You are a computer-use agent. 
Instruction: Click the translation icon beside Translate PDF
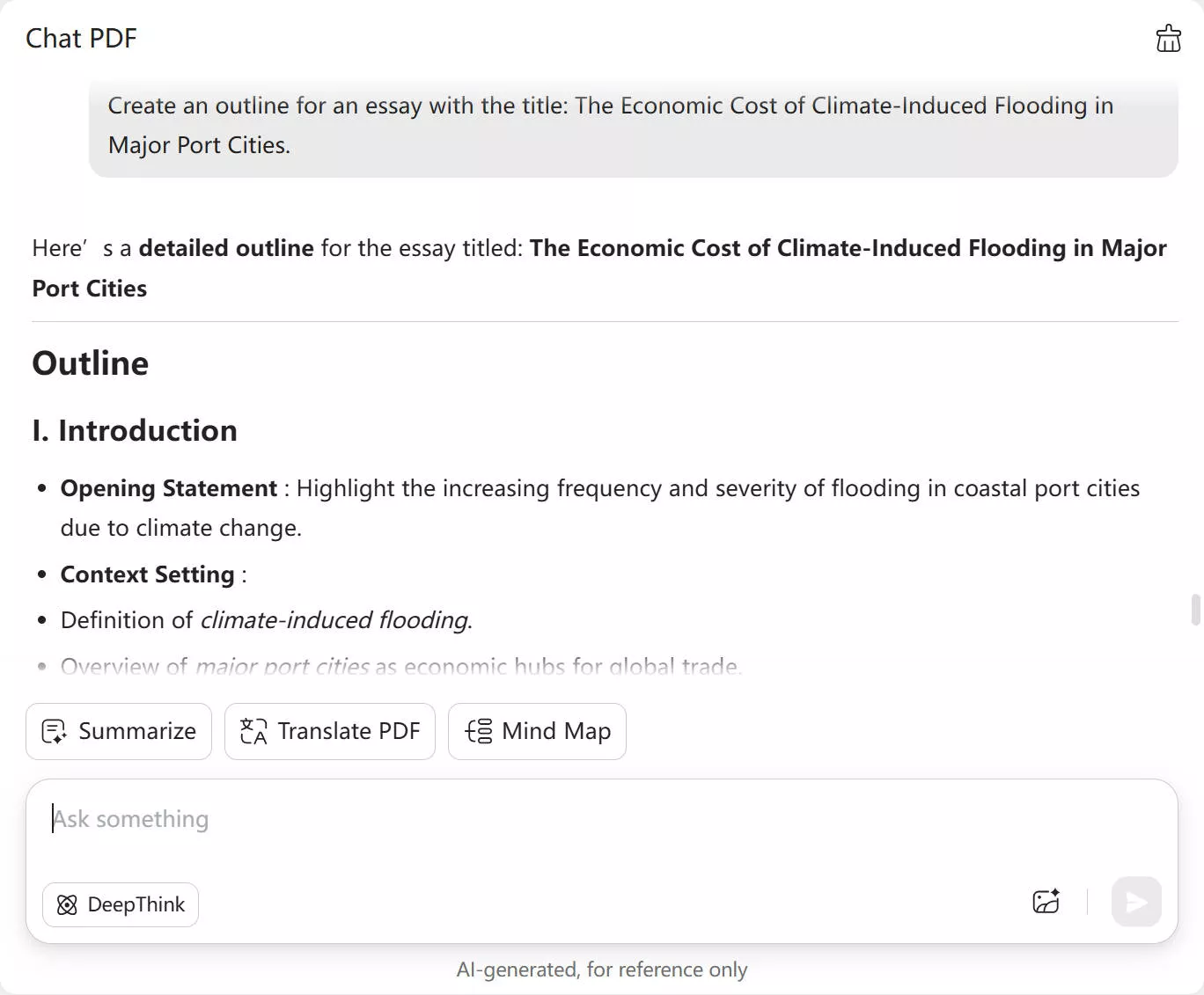click(252, 731)
